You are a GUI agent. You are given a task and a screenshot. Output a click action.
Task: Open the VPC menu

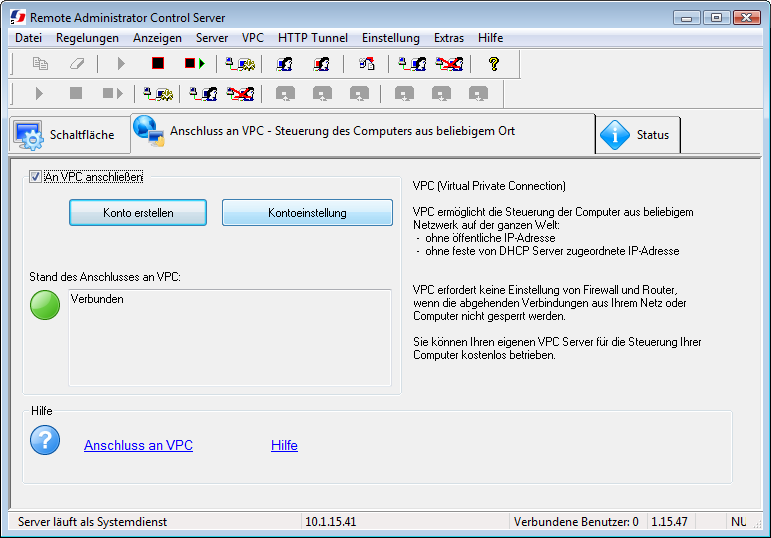pos(253,38)
